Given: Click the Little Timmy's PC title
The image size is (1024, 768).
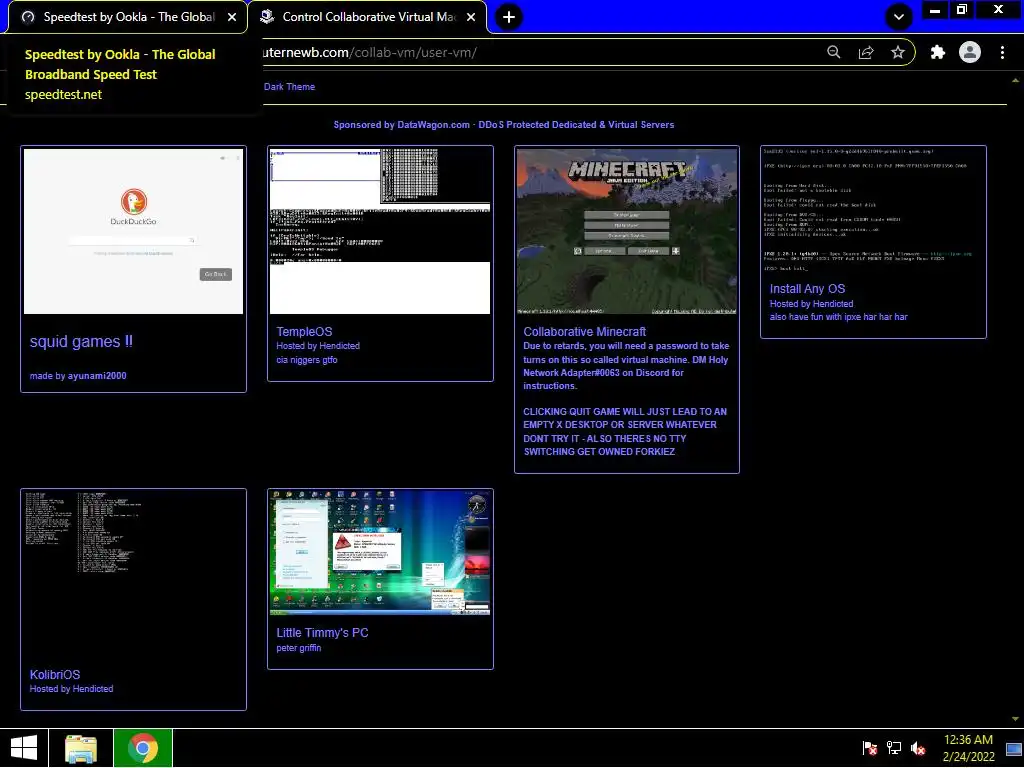Looking at the screenshot, I should 322,633.
